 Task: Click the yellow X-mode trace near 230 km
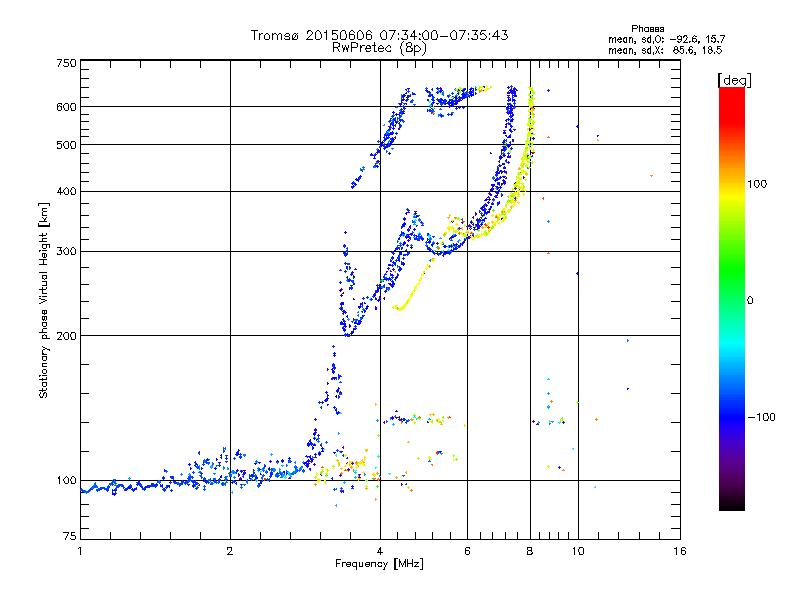pos(401,308)
